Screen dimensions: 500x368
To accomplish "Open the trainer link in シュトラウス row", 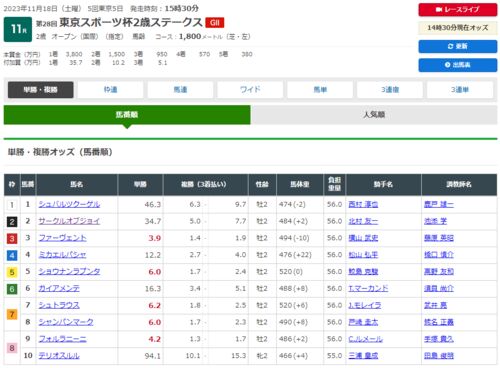I will pos(435,305).
